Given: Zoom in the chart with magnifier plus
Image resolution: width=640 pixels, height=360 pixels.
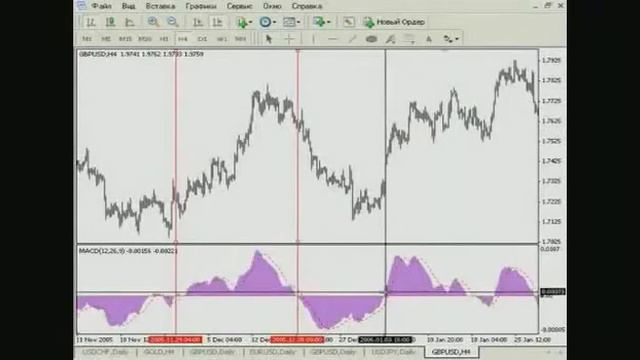Looking at the screenshot, I should (x=153, y=22).
